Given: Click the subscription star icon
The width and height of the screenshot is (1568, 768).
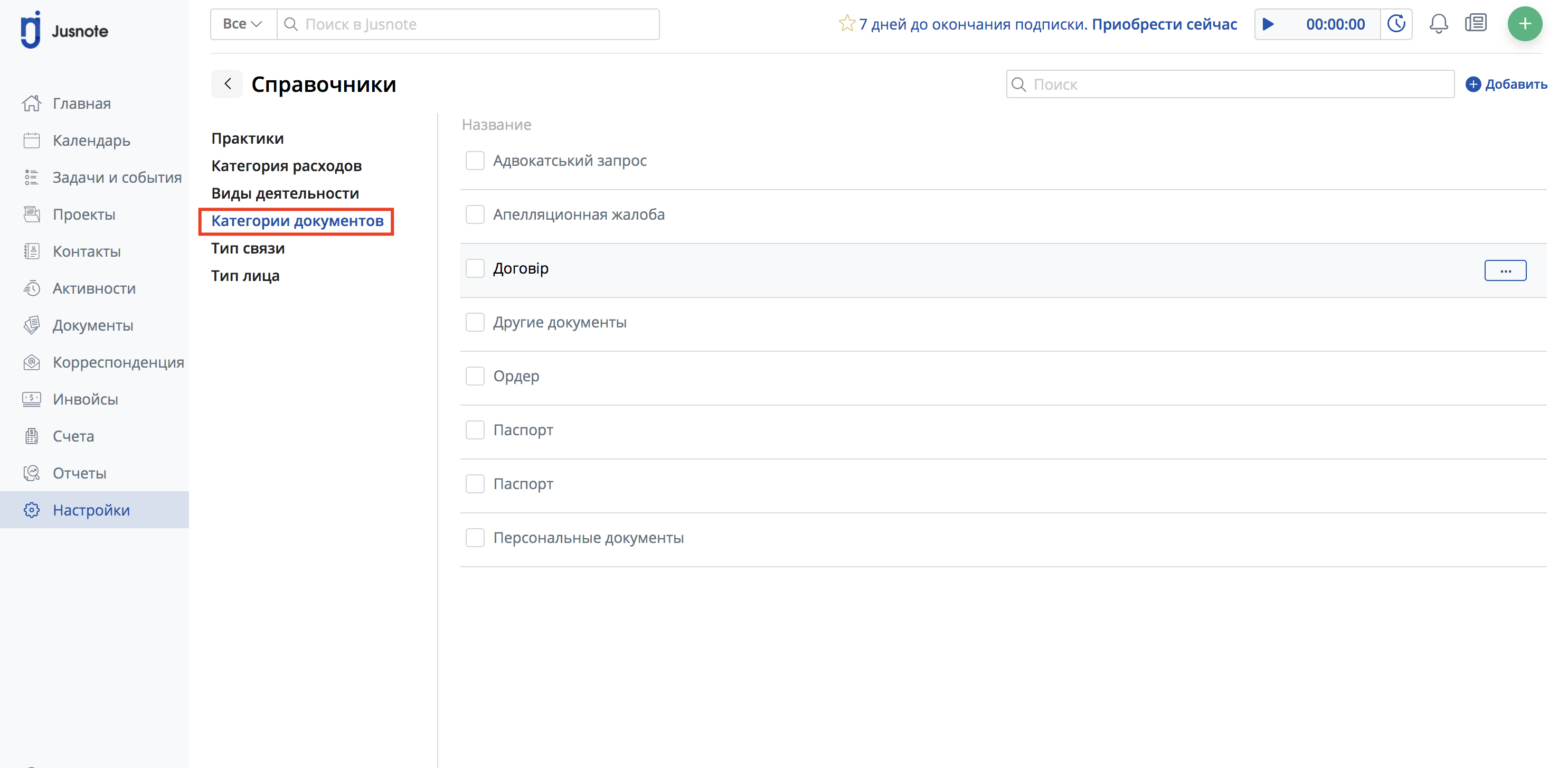Looking at the screenshot, I should pyautogui.click(x=847, y=24).
